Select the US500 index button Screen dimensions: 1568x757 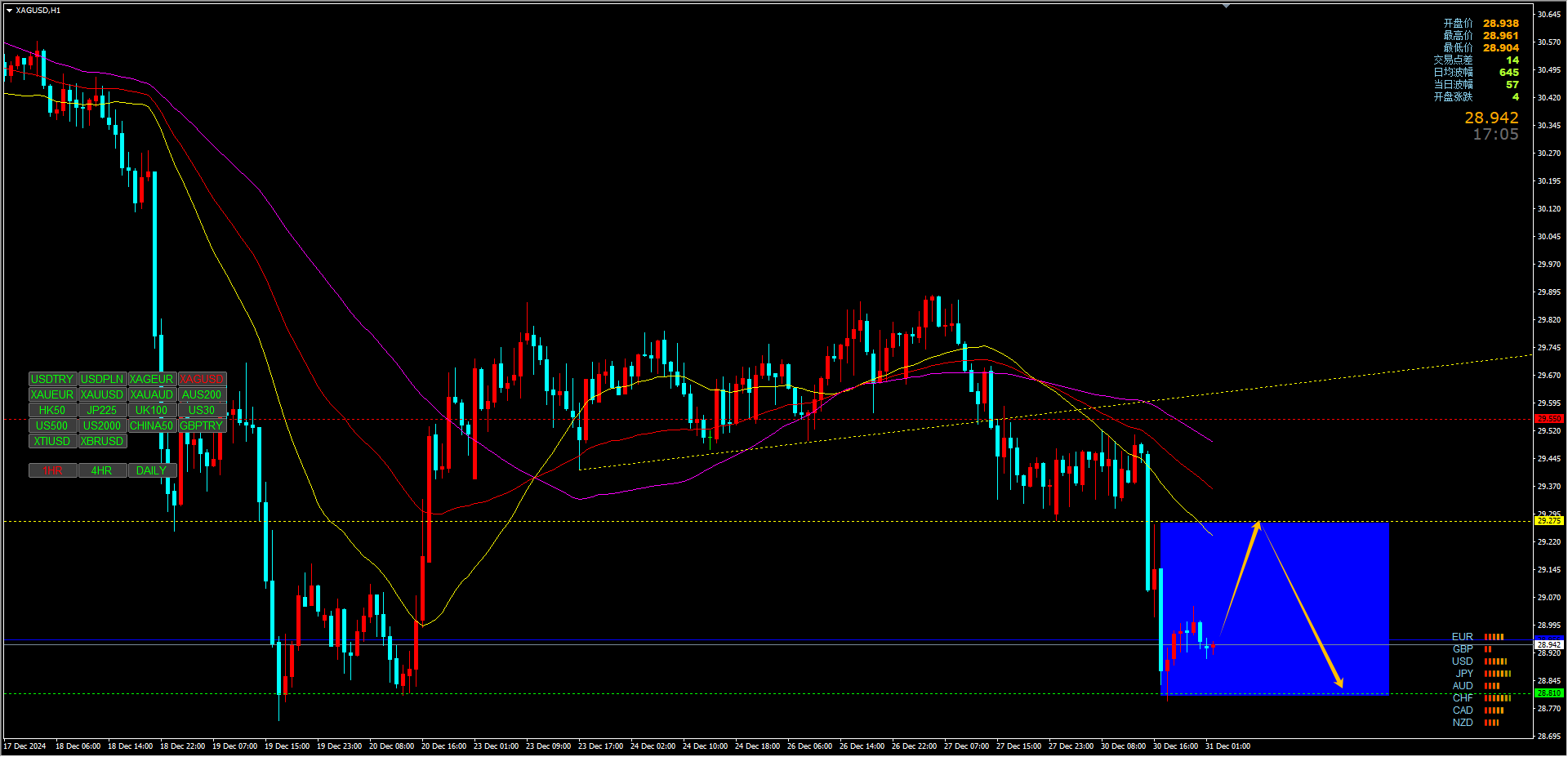[52, 426]
